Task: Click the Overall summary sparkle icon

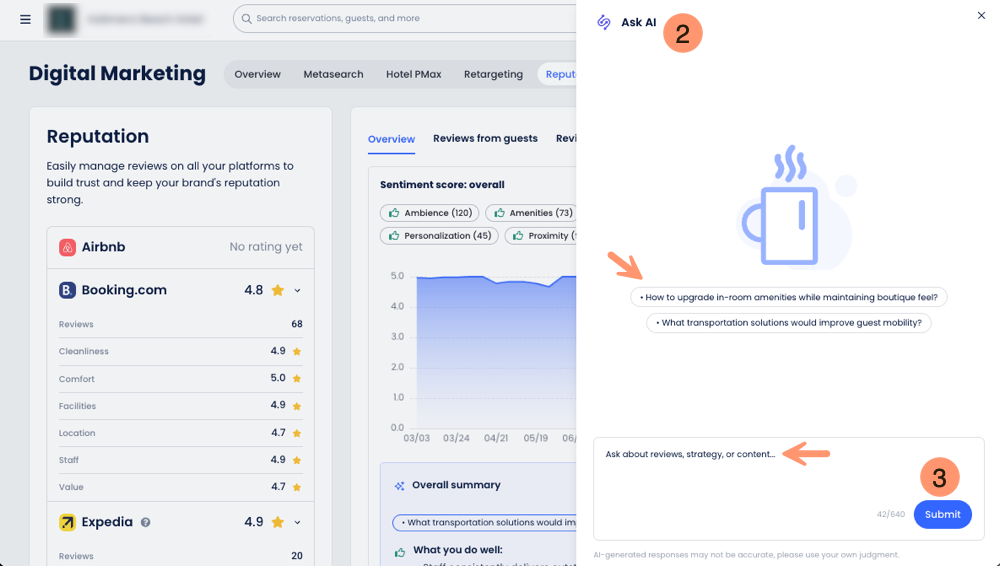Action: [x=399, y=485]
